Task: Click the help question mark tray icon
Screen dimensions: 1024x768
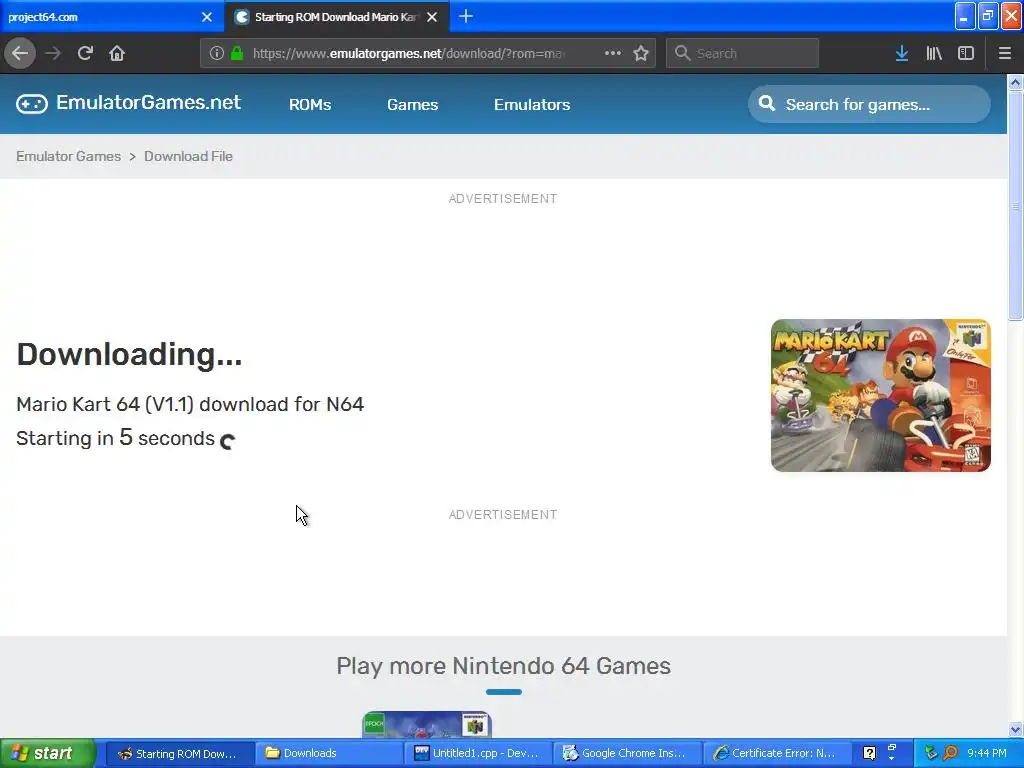Action: click(x=869, y=753)
